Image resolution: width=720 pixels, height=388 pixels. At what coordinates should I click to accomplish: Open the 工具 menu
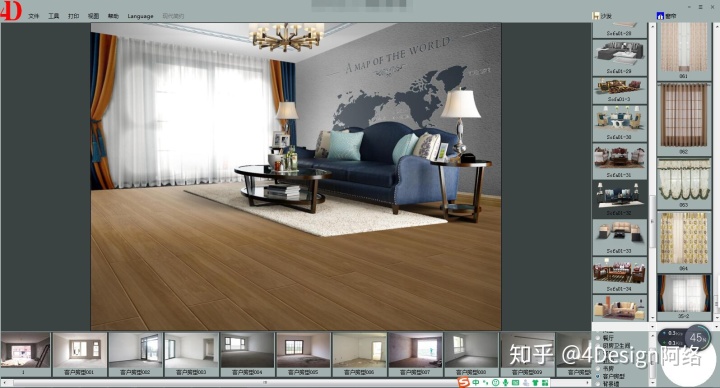pyautogui.click(x=54, y=16)
